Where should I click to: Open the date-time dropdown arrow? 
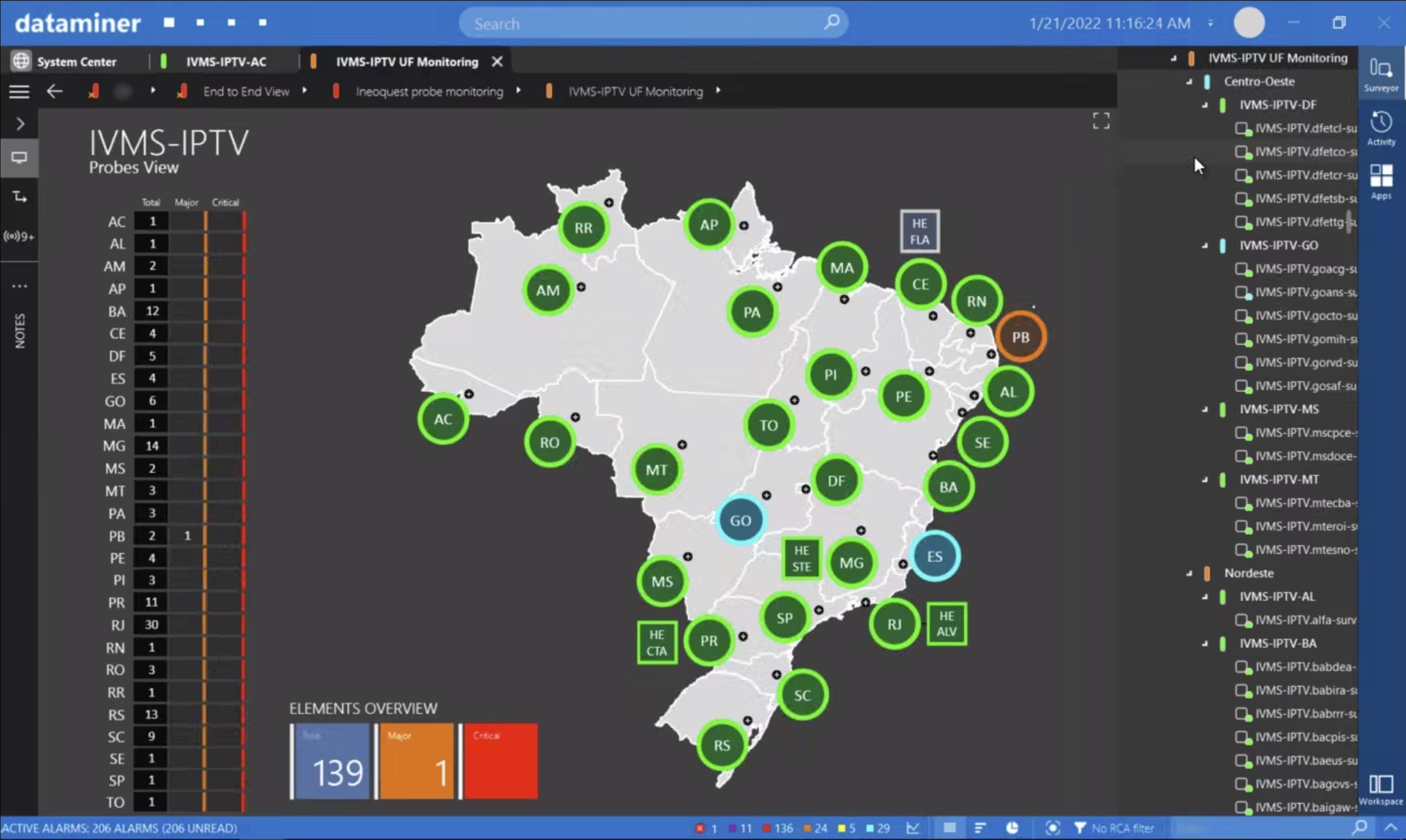(1211, 23)
